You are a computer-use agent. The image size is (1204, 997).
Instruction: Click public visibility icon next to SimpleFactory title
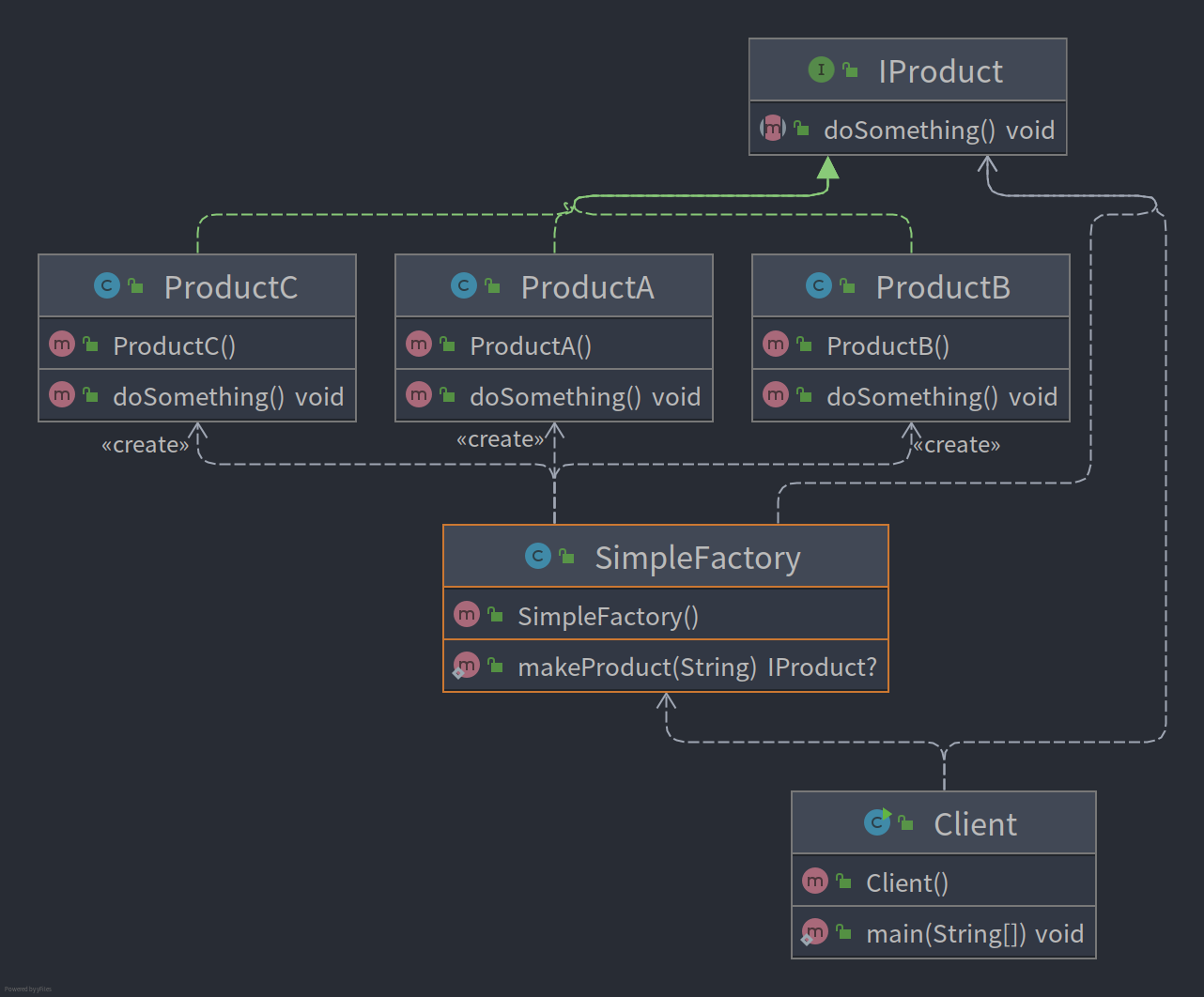click(567, 556)
